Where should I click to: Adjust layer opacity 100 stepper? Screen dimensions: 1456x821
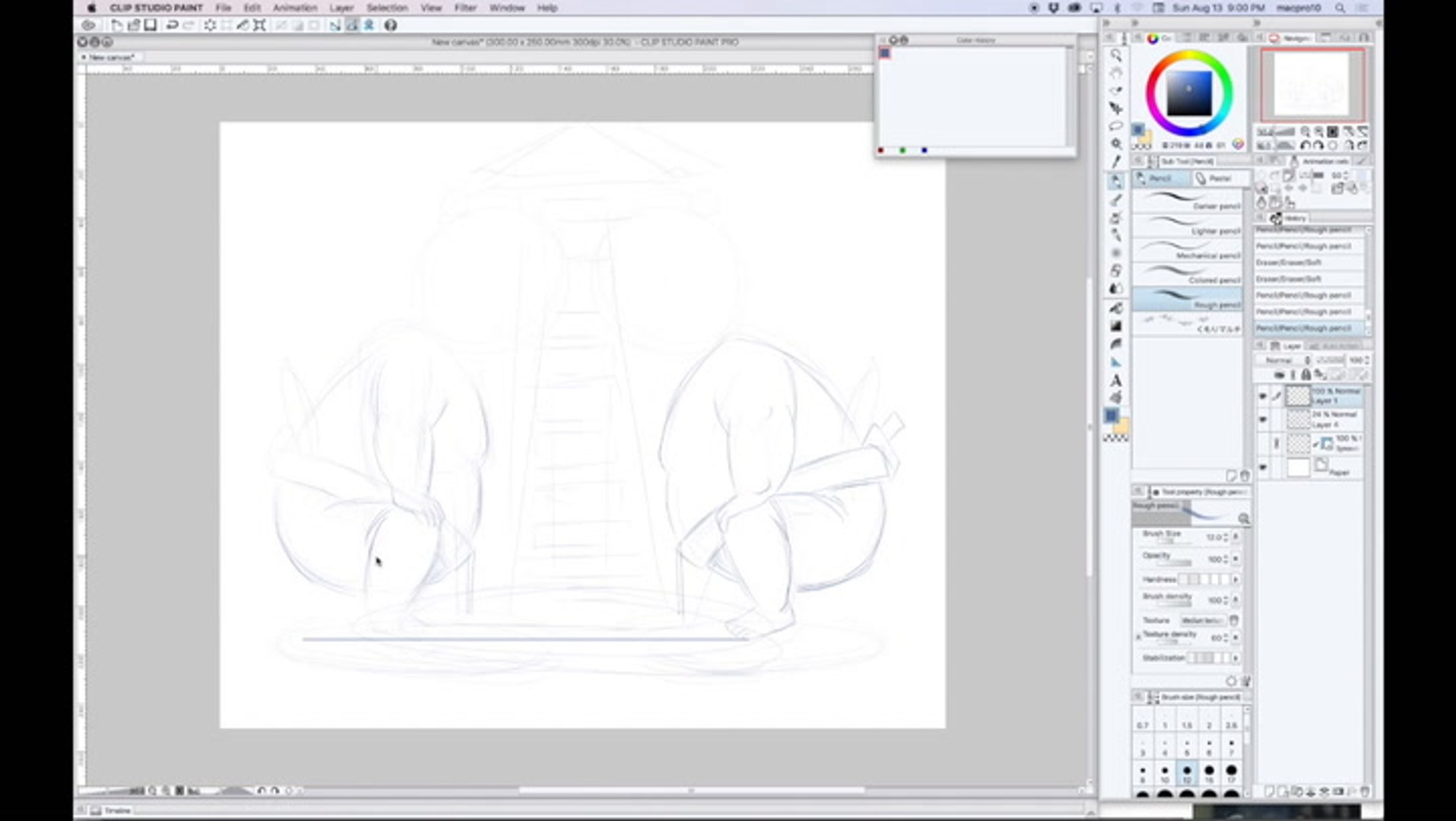(1367, 360)
